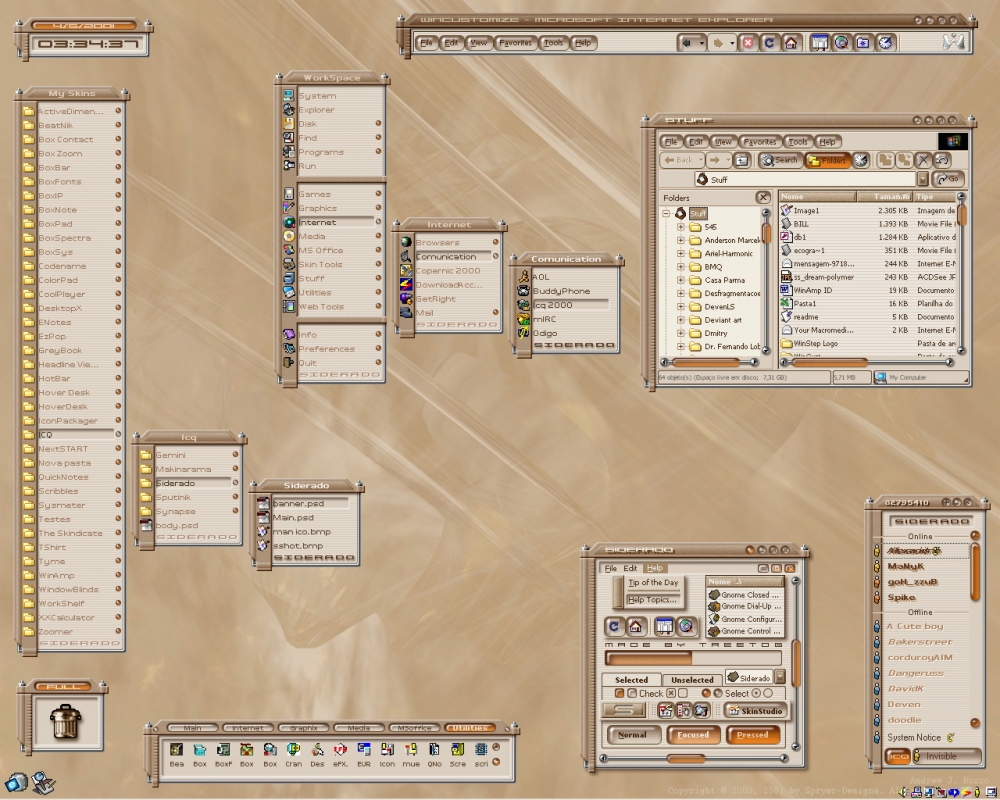Click the Delete X icon in Stuff toolbar
Screen dimensions: 1000x800
coord(923,160)
